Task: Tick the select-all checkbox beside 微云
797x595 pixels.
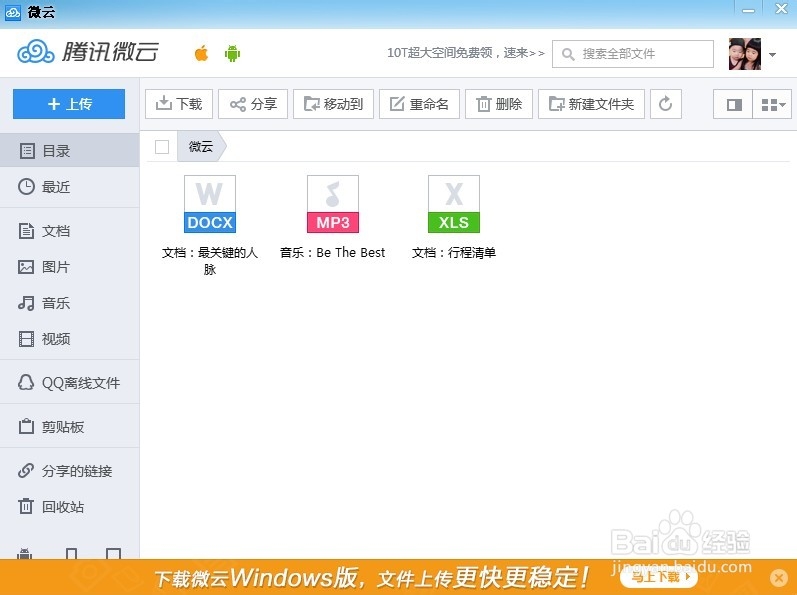Action: coord(162,147)
